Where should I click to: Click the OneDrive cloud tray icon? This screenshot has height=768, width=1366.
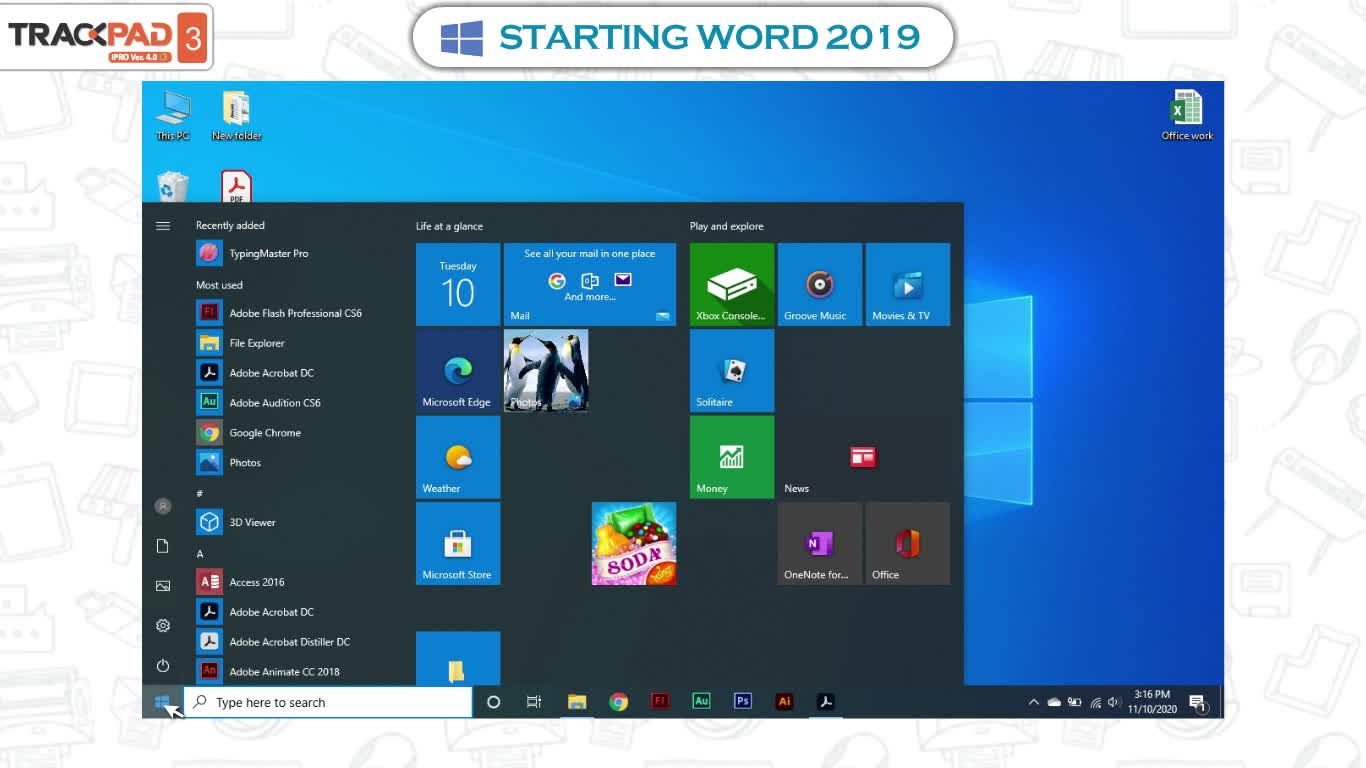[x=1054, y=702]
